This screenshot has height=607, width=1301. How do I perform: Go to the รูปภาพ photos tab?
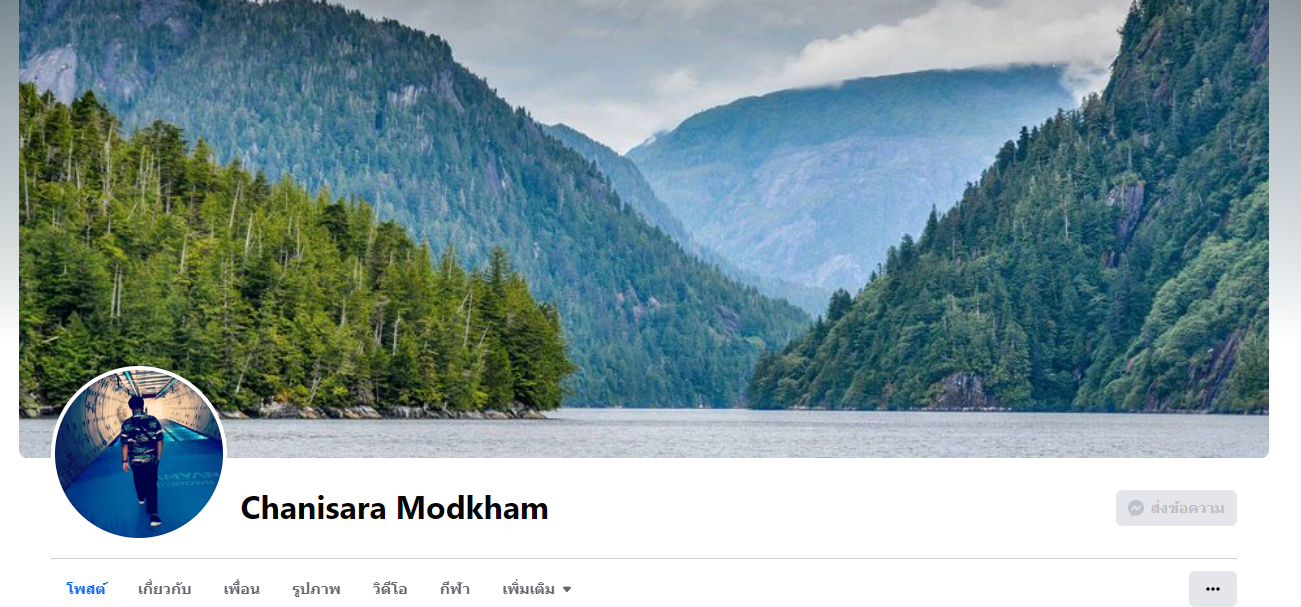316,589
